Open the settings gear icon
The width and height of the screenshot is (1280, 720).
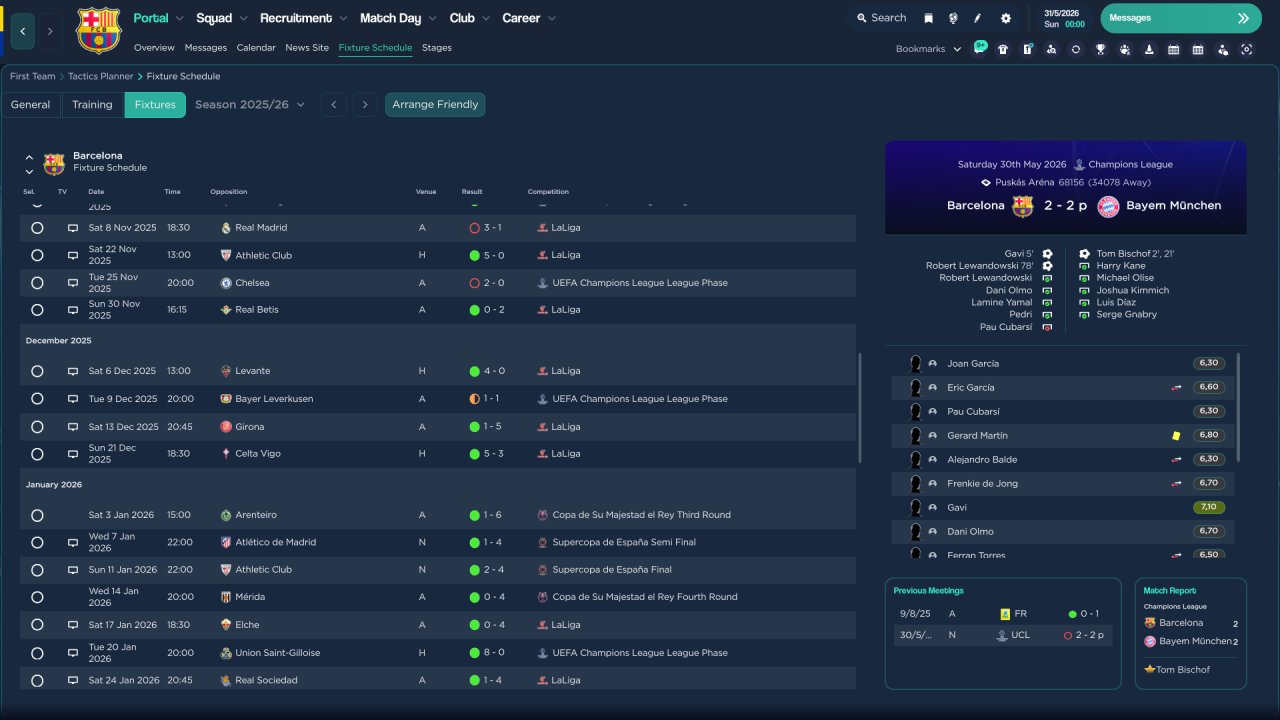(x=1005, y=18)
